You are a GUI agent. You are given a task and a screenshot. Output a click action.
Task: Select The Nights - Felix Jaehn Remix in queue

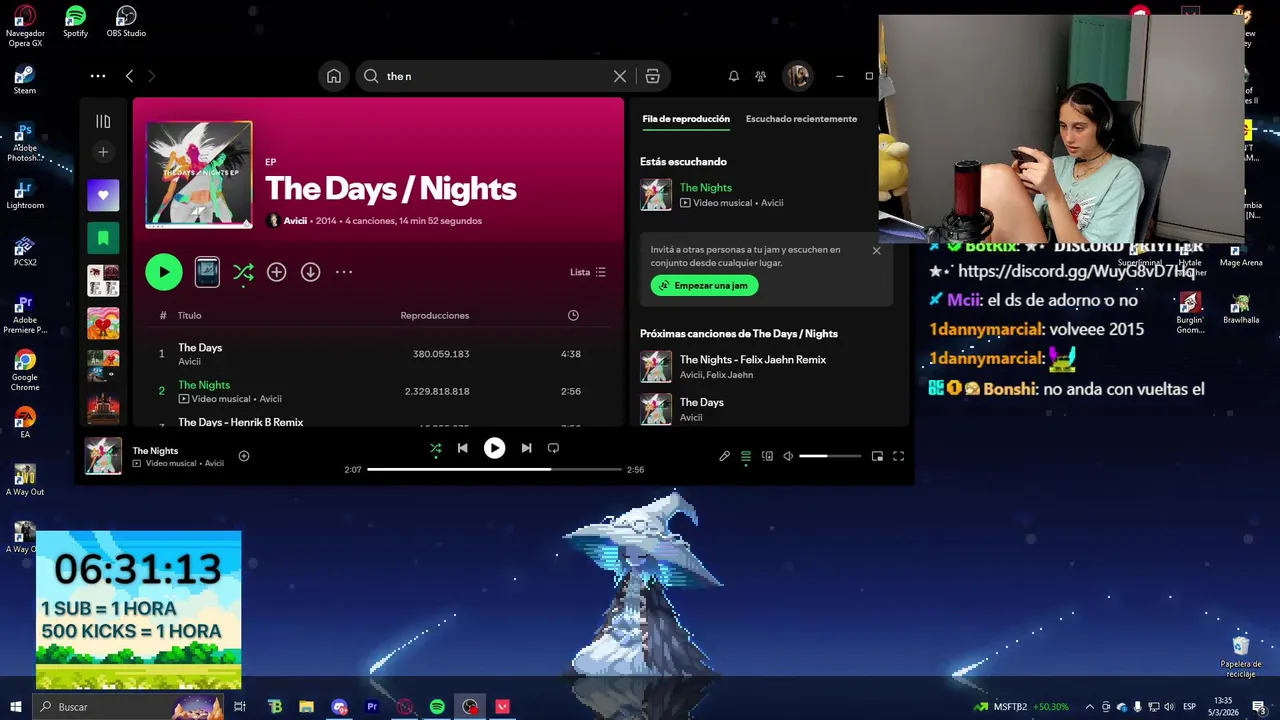click(x=753, y=360)
